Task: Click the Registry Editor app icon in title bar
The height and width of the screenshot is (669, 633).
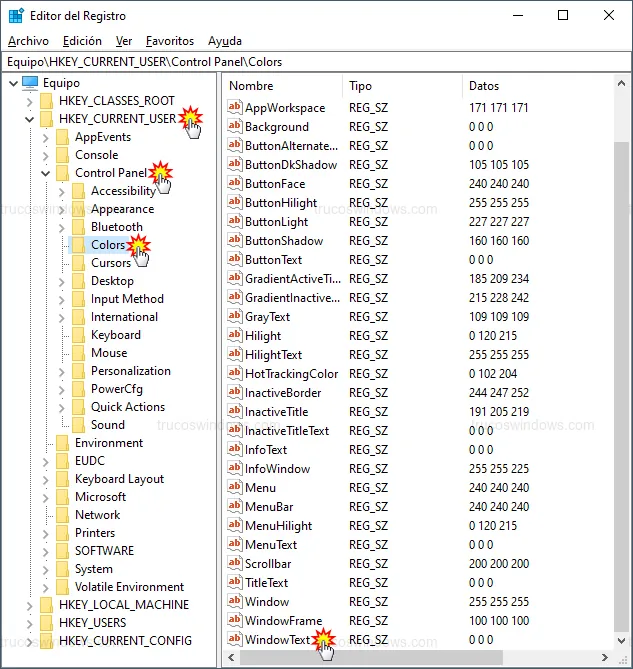Action: (16, 15)
